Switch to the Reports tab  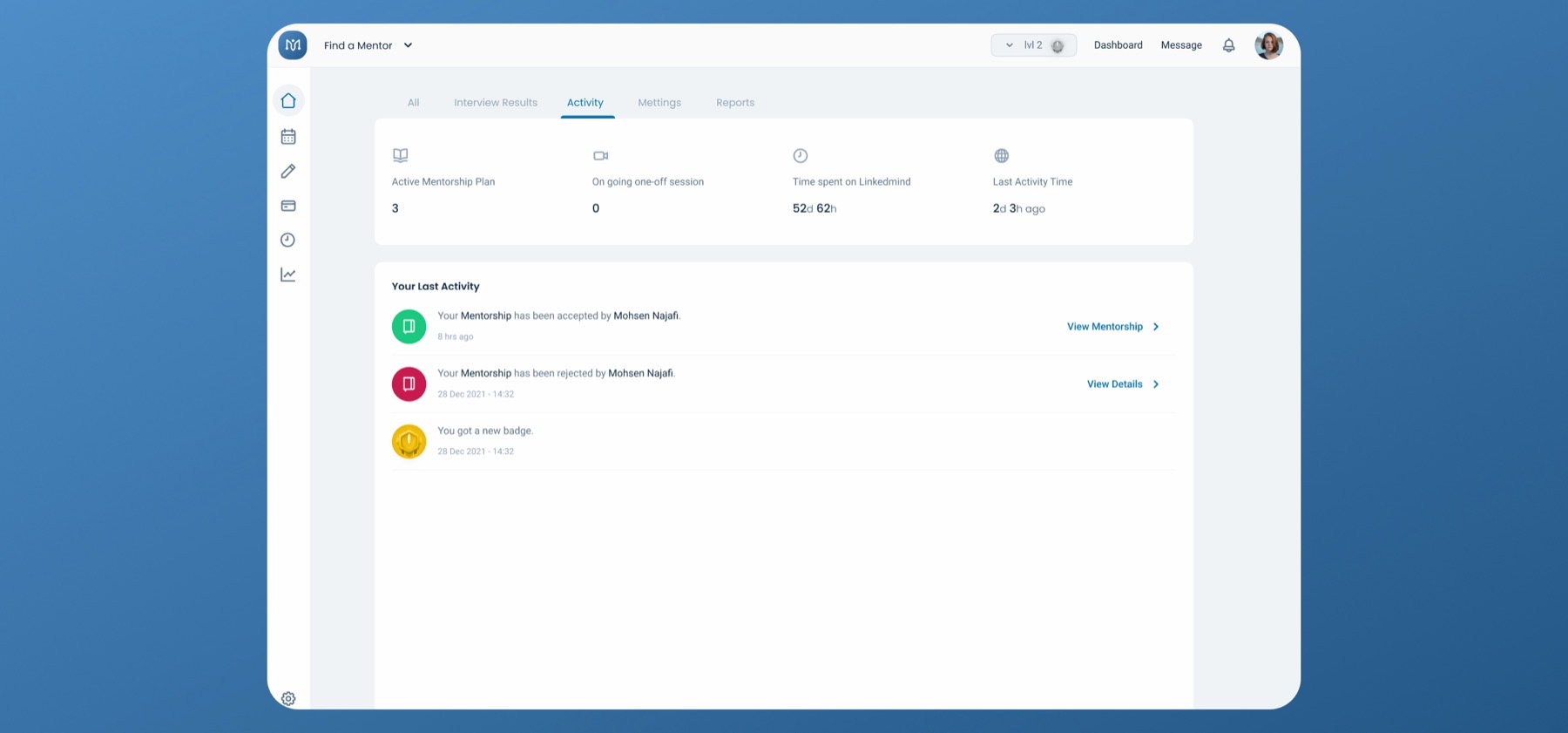tap(735, 103)
